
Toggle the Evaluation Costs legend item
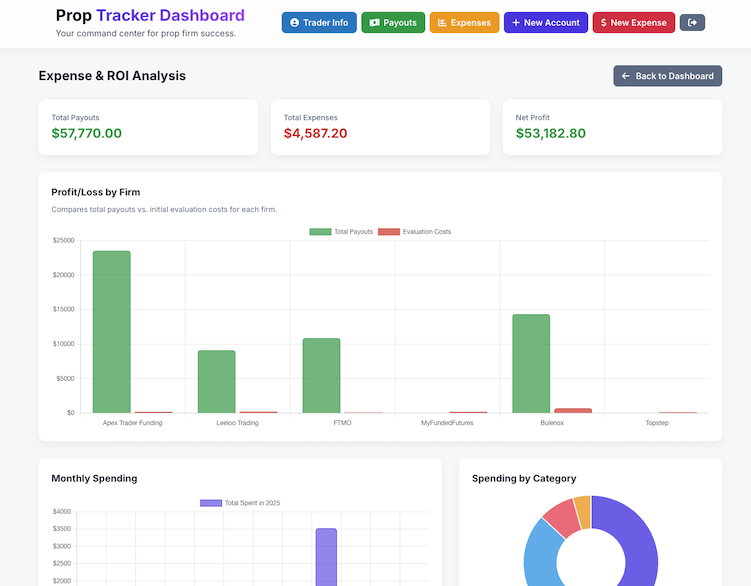pos(414,232)
